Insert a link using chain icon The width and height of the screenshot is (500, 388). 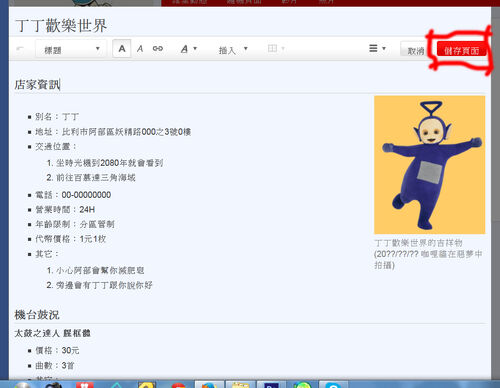[158, 49]
